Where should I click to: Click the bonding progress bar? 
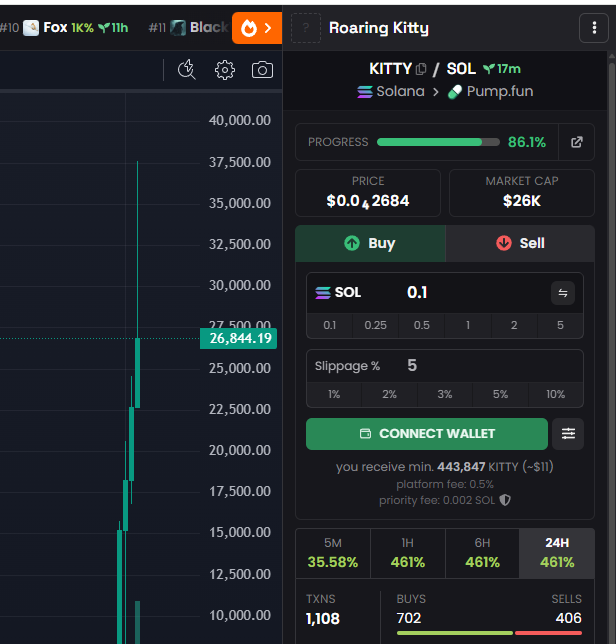click(438, 142)
